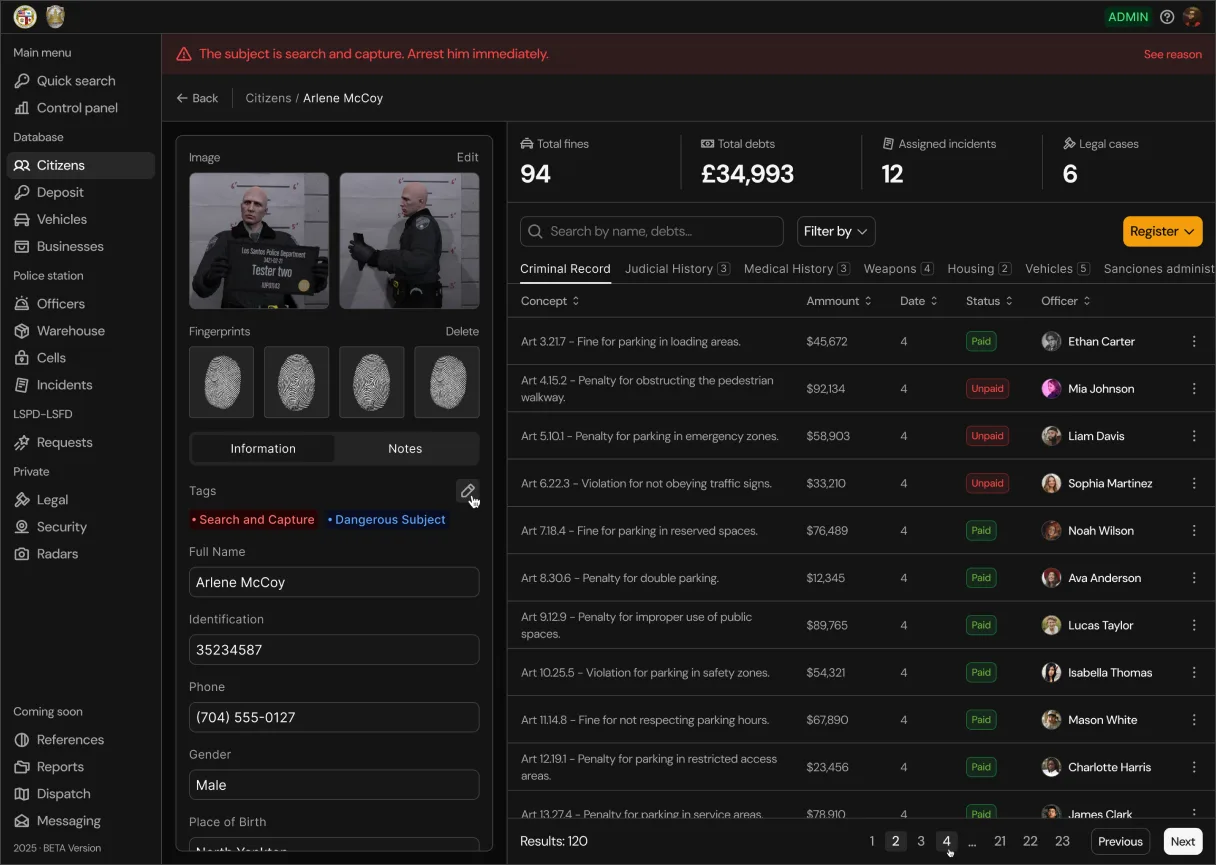Select the Criminal Record tab
The image size is (1216, 865).
click(x=565, y=269)
